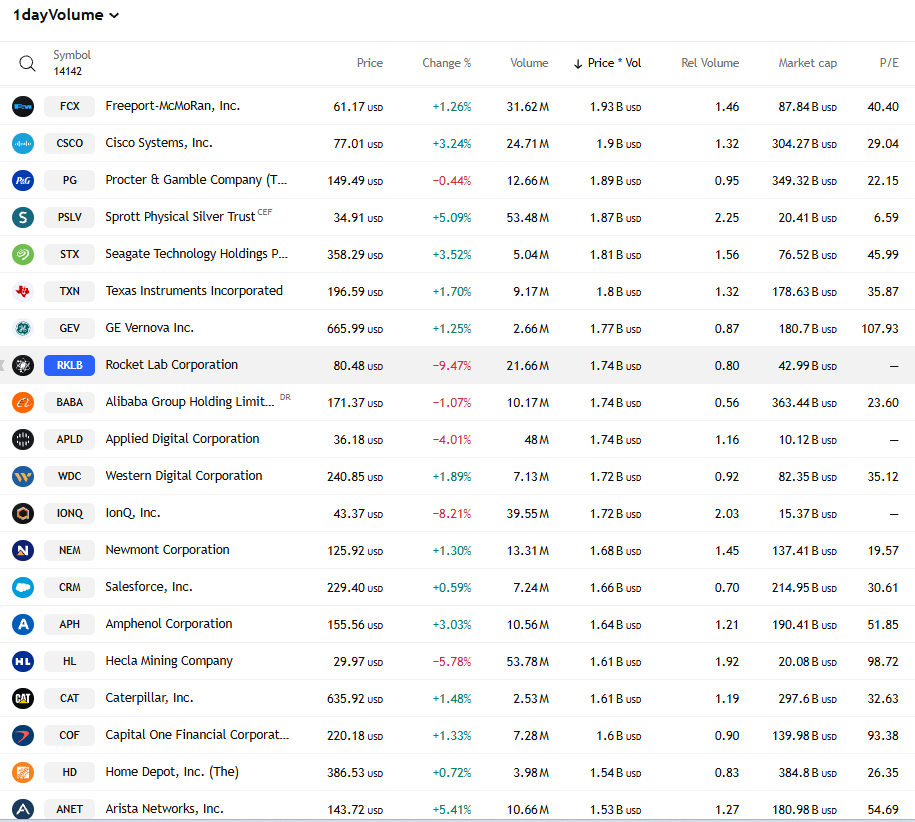Click the Caterpillar logo icon
915x822 pixels.
23,698
